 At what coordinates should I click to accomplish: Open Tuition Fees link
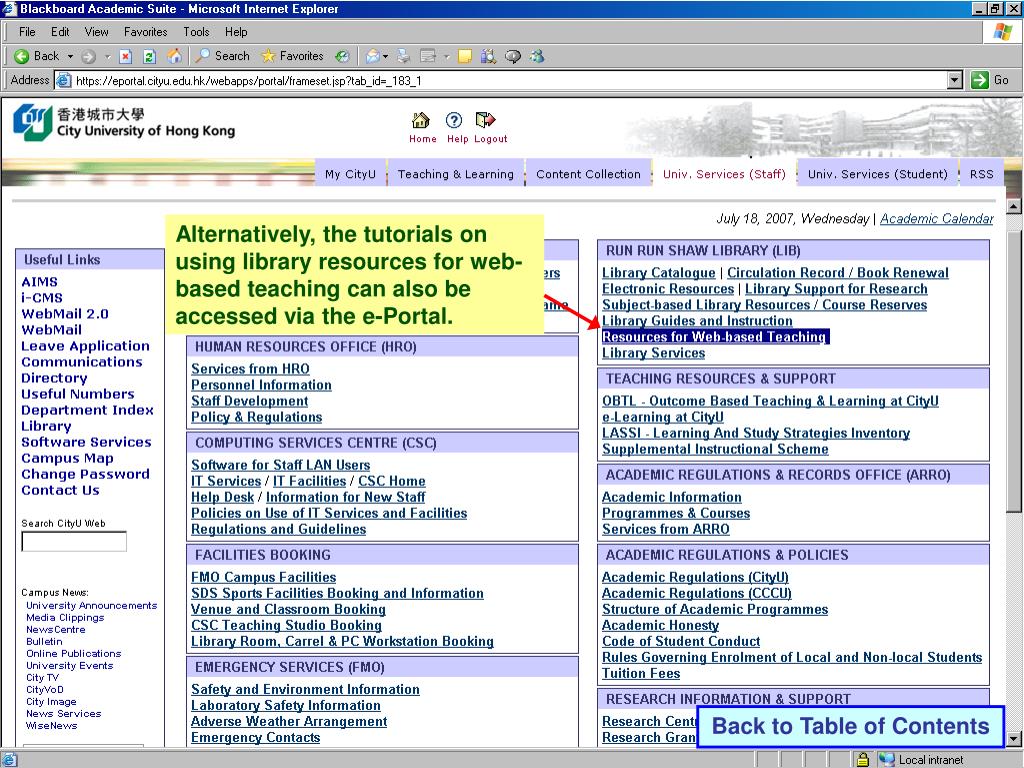(641, 674)
